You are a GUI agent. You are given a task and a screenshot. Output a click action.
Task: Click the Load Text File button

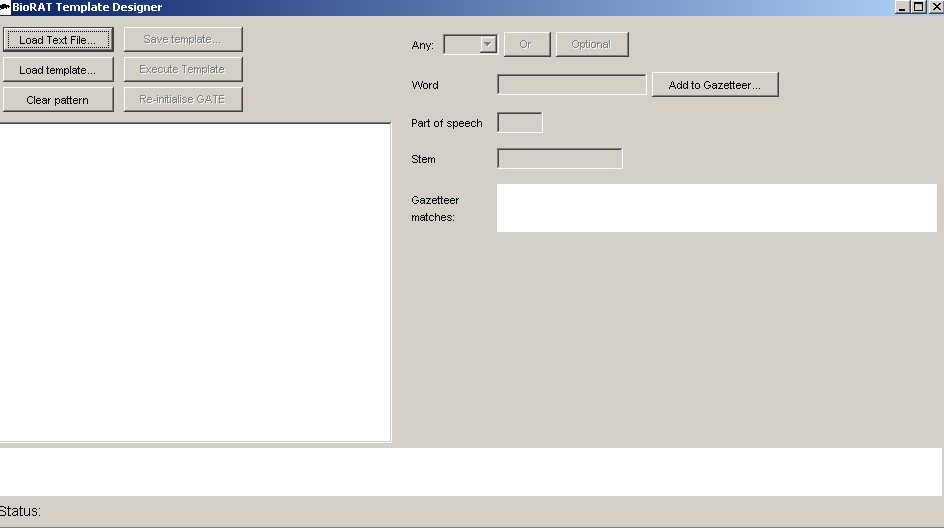click(x=58, y=40)
